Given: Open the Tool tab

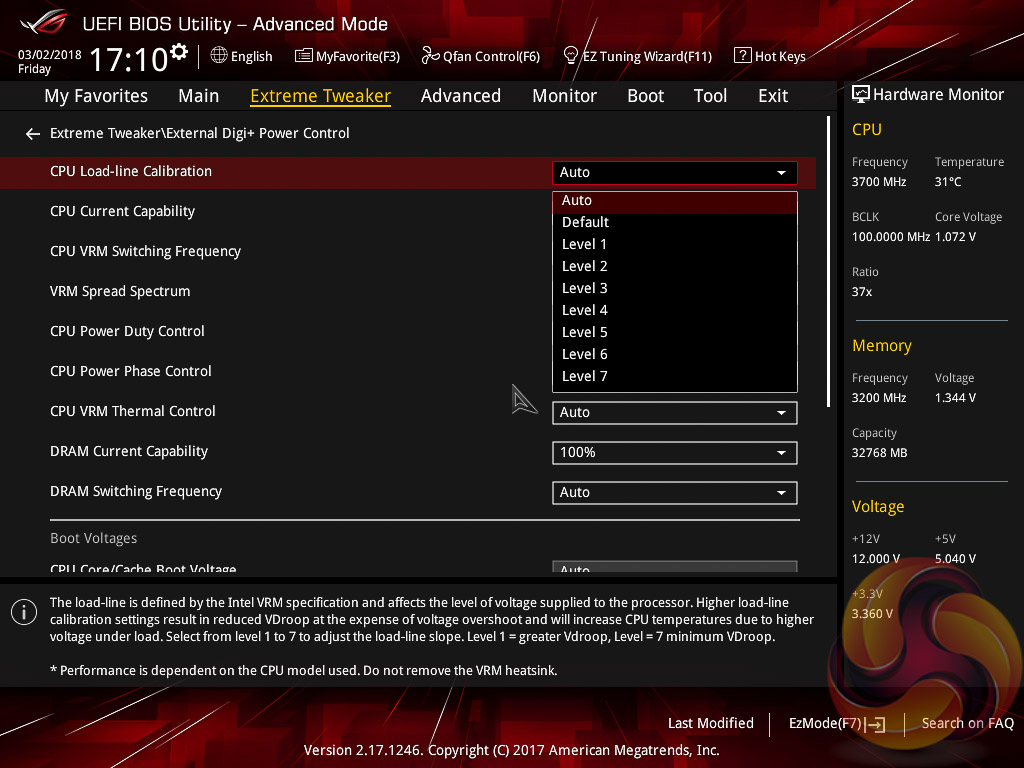Looking at the screenshot, I should (x=710, y=96).
